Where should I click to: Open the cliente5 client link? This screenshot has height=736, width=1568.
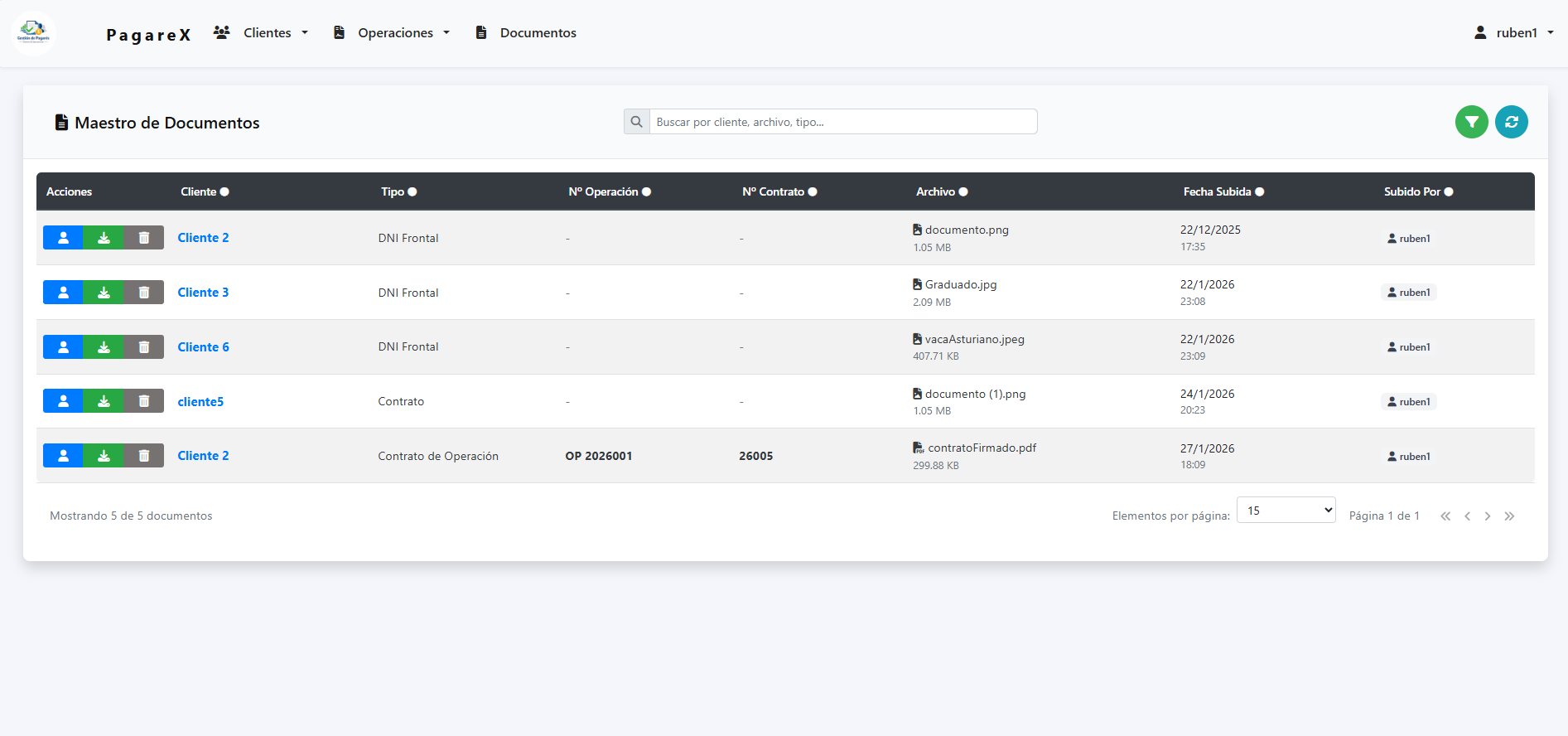point(200,402)
